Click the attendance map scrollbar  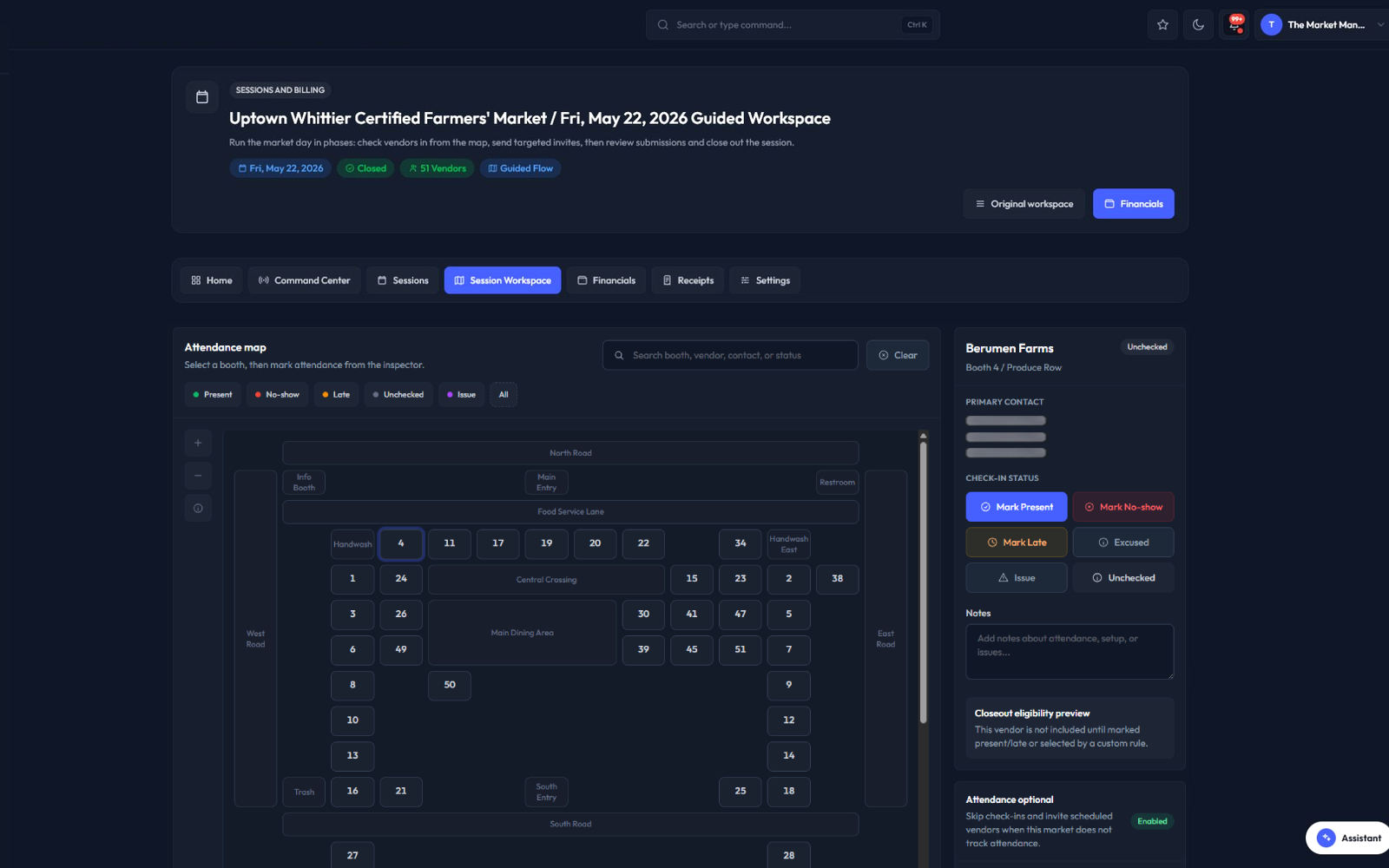[x=923, y=582]
